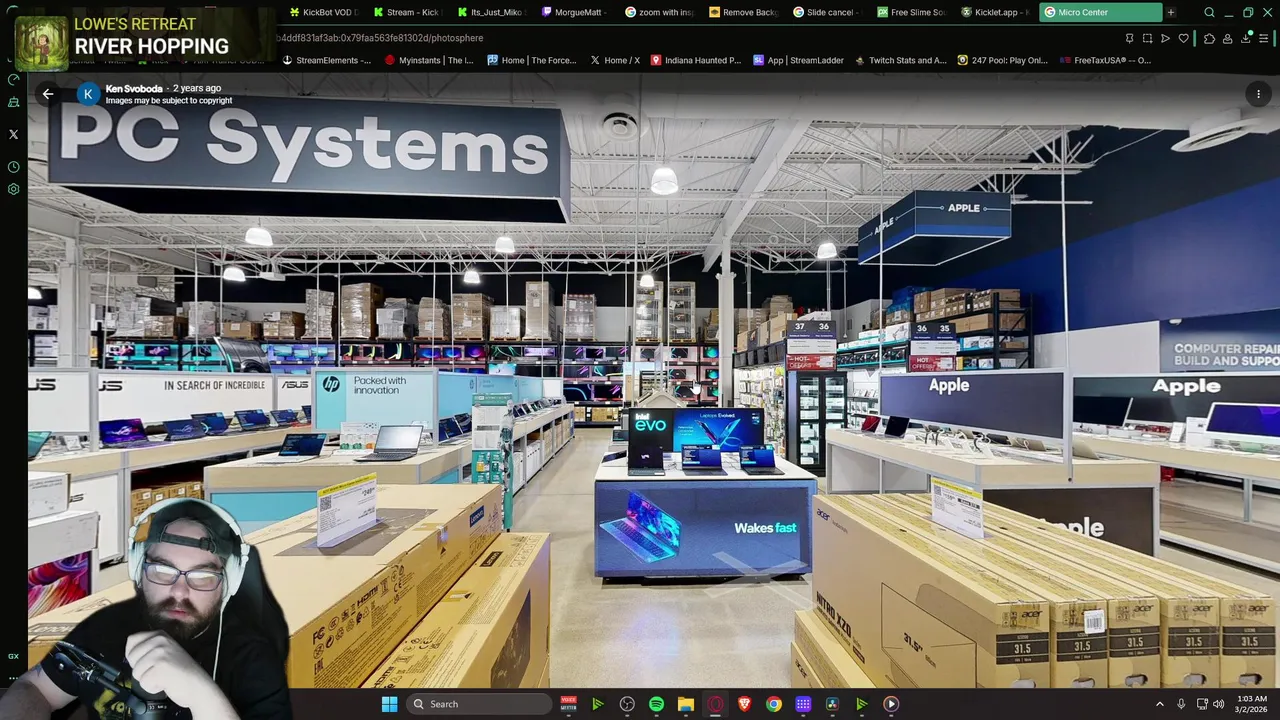This screenshot has width=1280, height=720.
Task: Click the player arrow icon in address bar
Action: pos(1165,38)
